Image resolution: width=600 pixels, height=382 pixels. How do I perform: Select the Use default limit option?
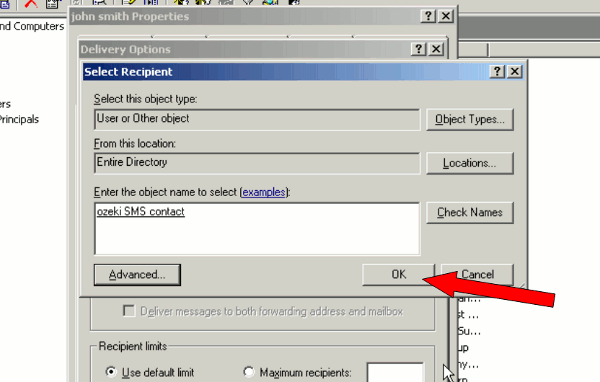111,372
